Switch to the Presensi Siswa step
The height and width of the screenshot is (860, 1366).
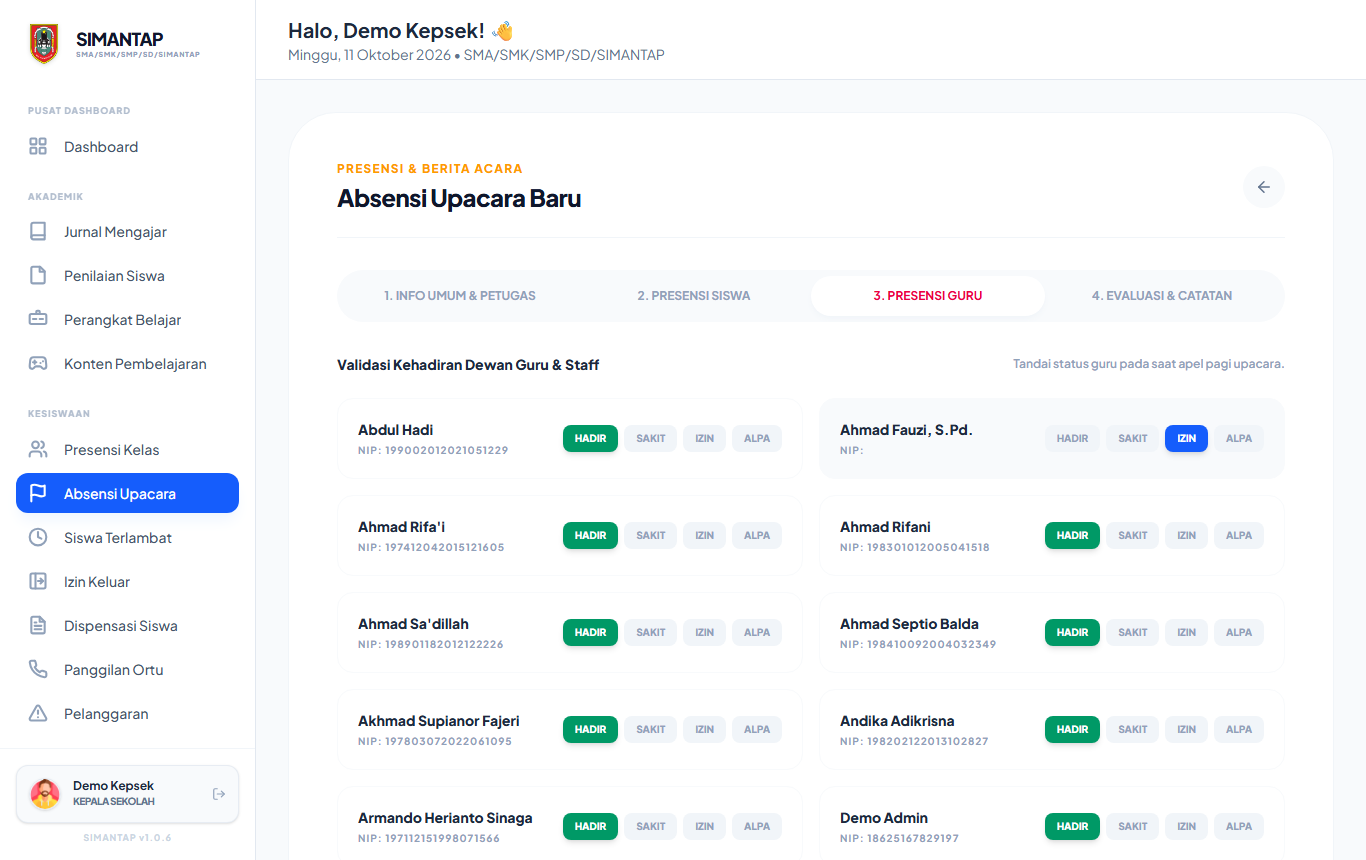[694, 296]
